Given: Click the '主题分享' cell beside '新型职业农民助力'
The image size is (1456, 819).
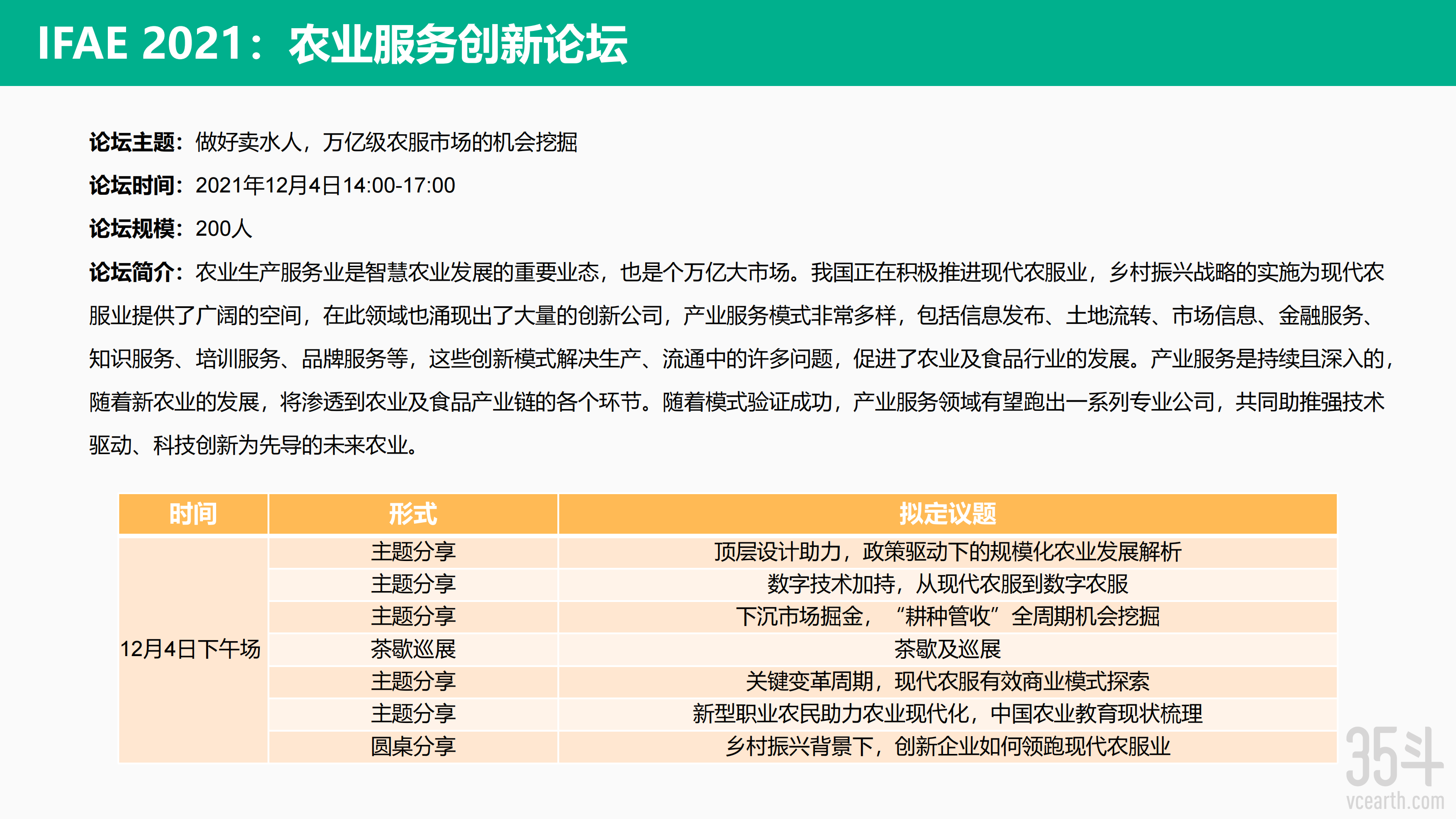Looking at the screenshot, I should [413, 713].
